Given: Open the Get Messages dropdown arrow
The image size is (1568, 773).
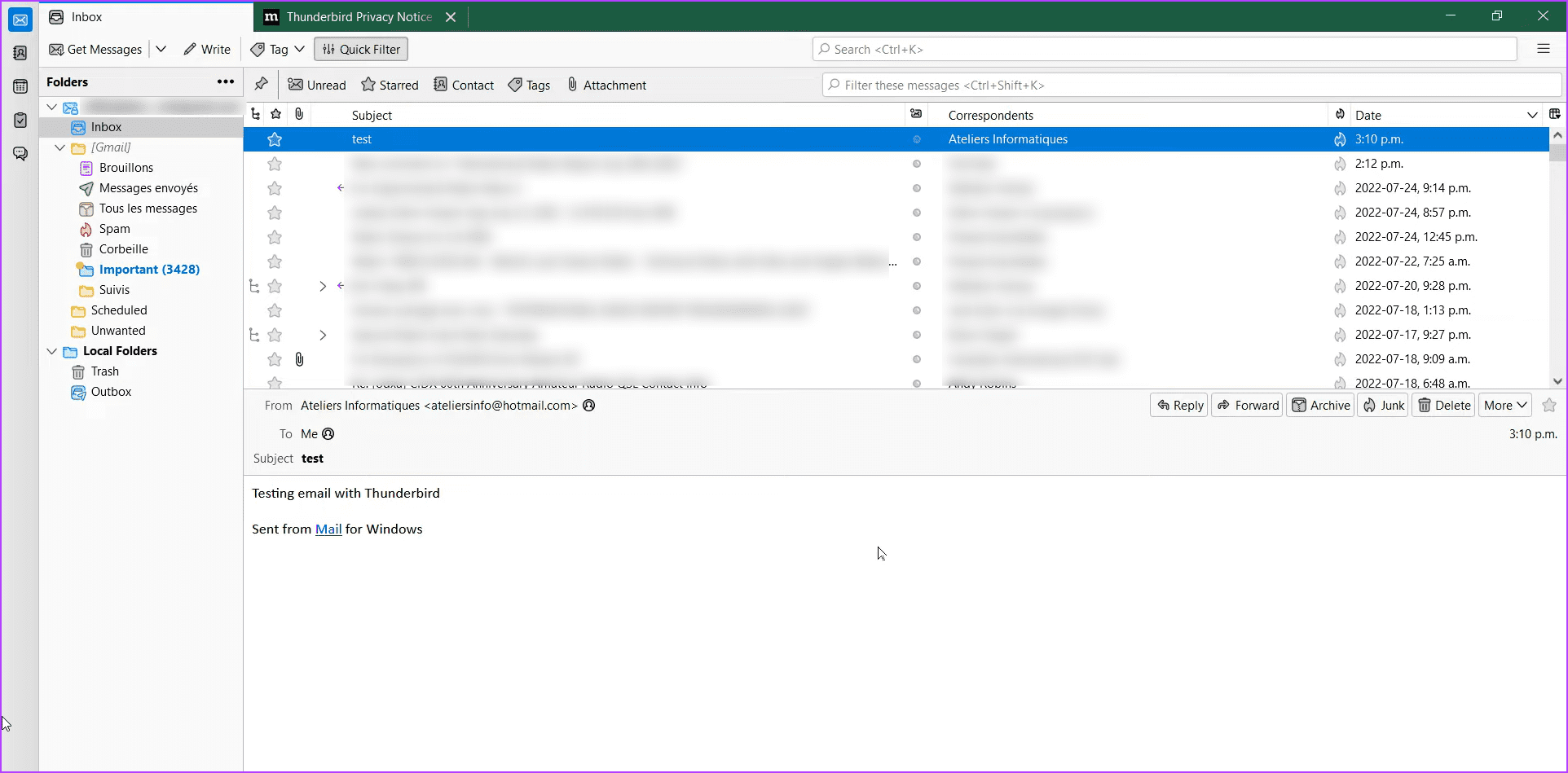Looking at the screenshot, I should coord(161,49).
